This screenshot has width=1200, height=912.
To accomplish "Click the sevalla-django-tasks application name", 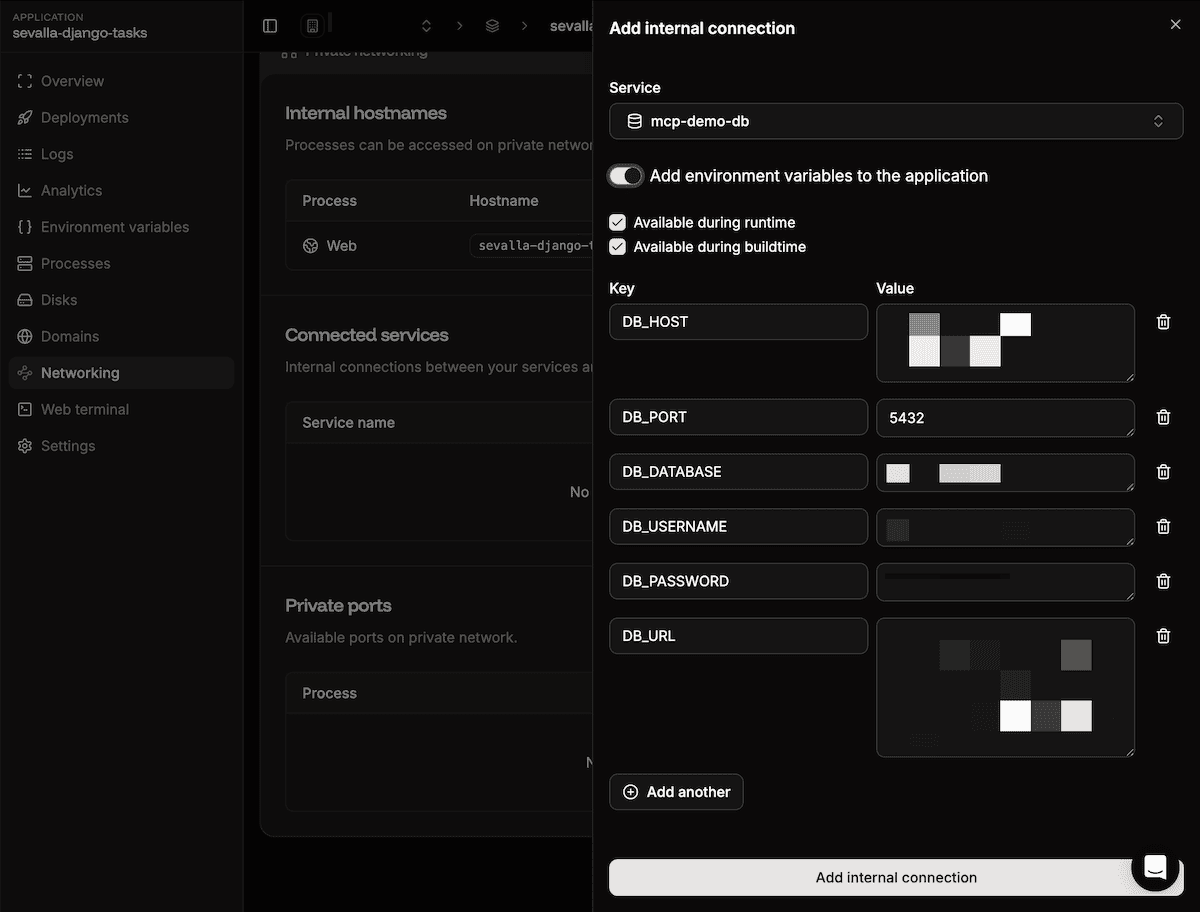I will pyautogui.click(x=79, y=33).
